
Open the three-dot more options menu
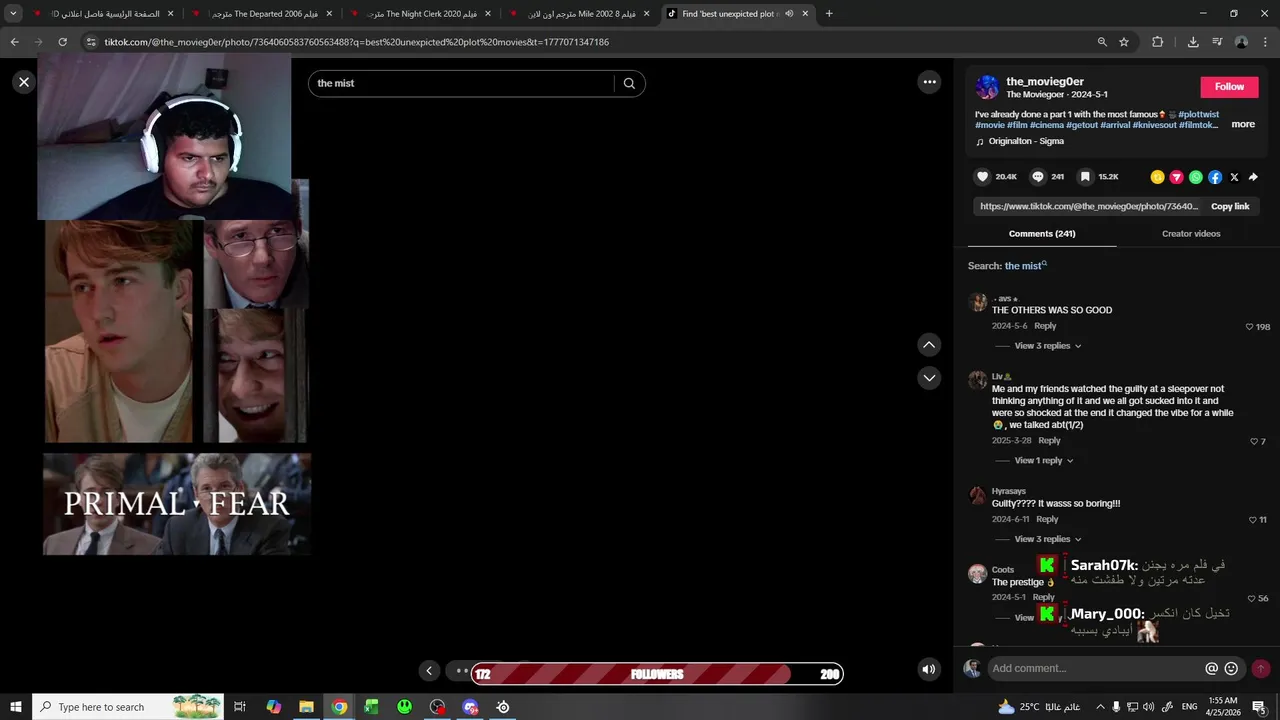pos(930,82)
